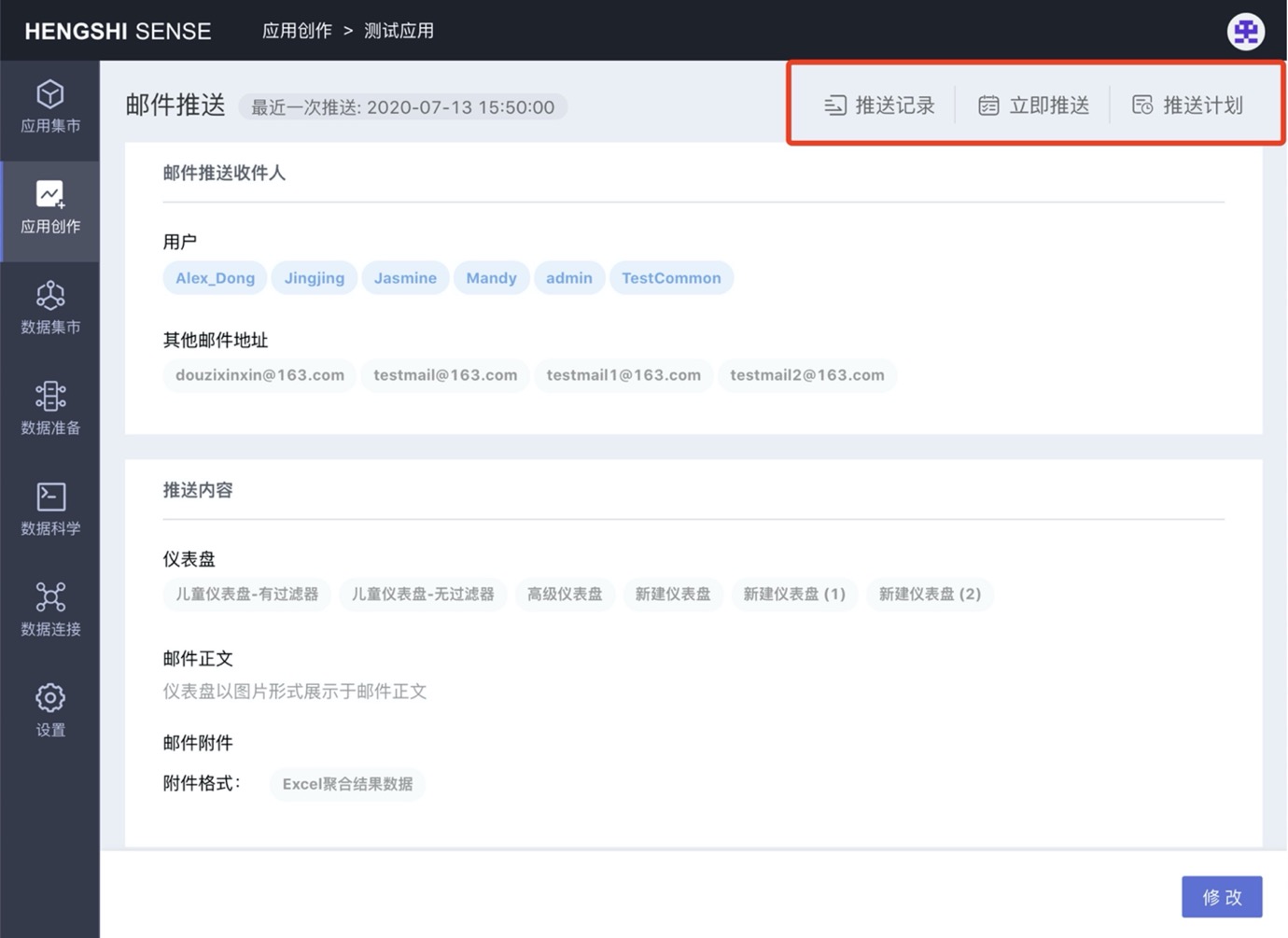Click the 推送记录 list icon

point(835,105)
